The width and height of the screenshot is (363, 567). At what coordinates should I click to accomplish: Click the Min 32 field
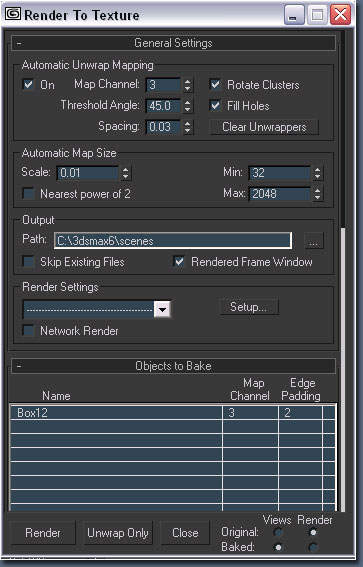coord(280,173)
